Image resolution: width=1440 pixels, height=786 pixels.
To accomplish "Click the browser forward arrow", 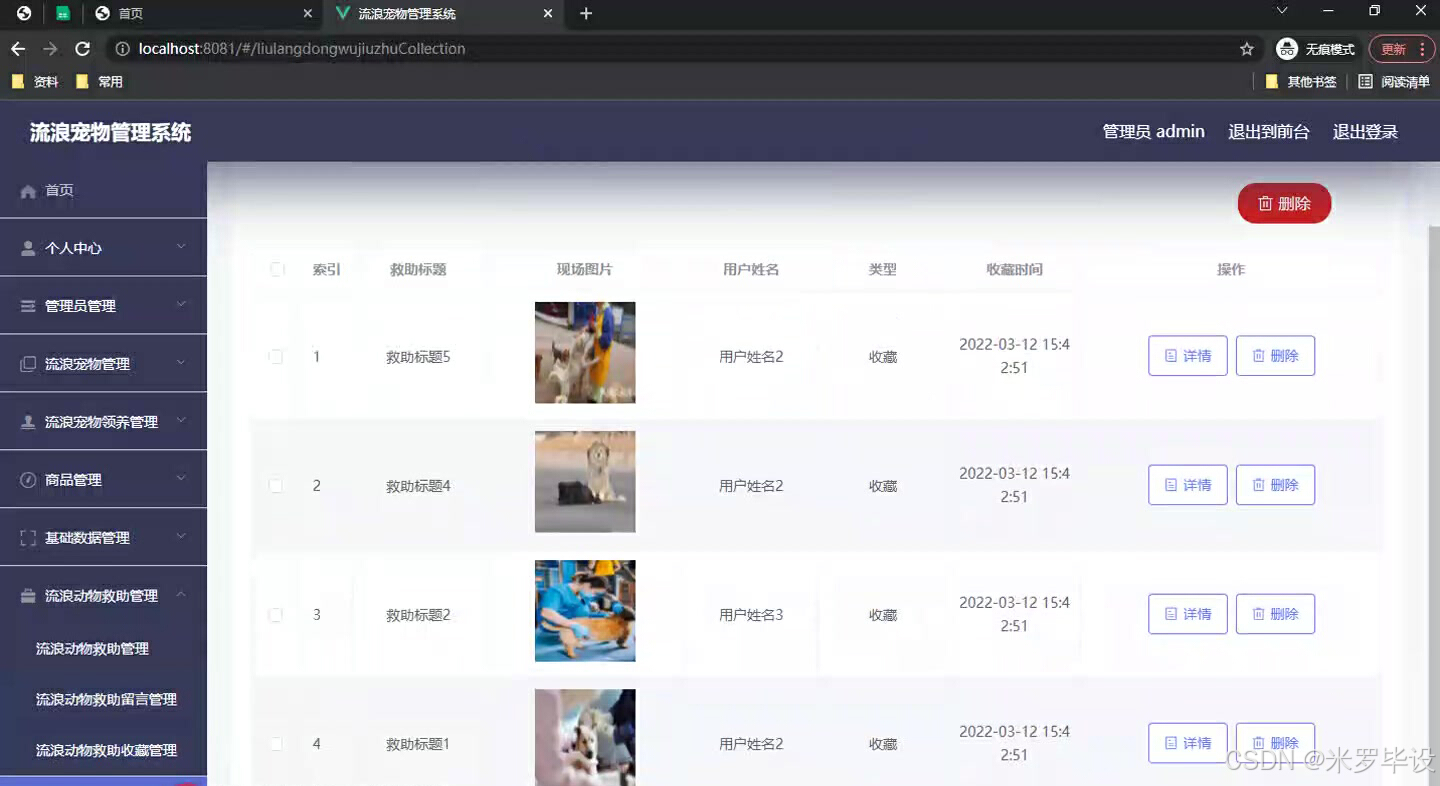I will click(50, 49).
